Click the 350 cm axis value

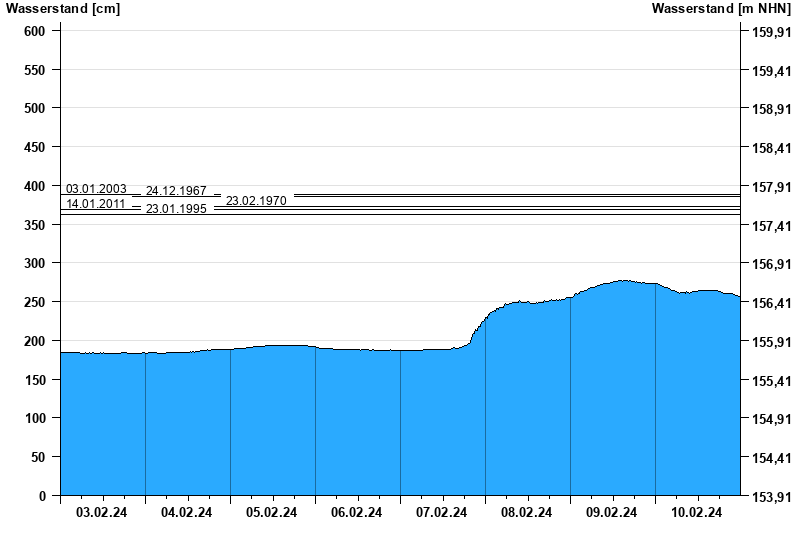(35, 225)
